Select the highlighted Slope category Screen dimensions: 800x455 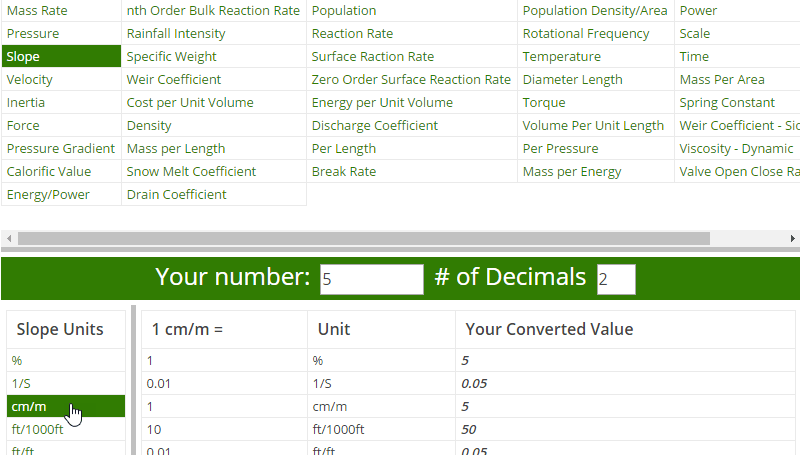tap(61, 56)
